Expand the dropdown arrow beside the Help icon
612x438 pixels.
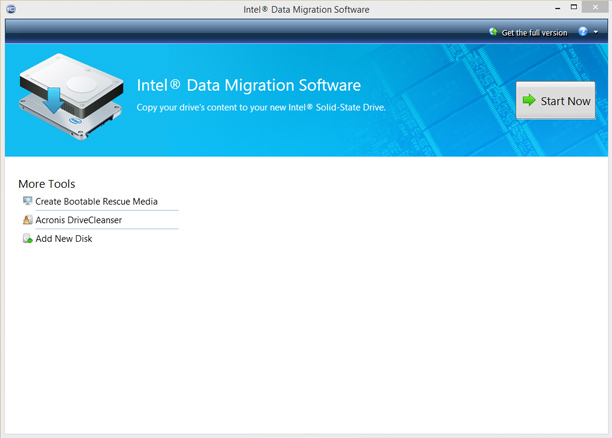[596, 32]
